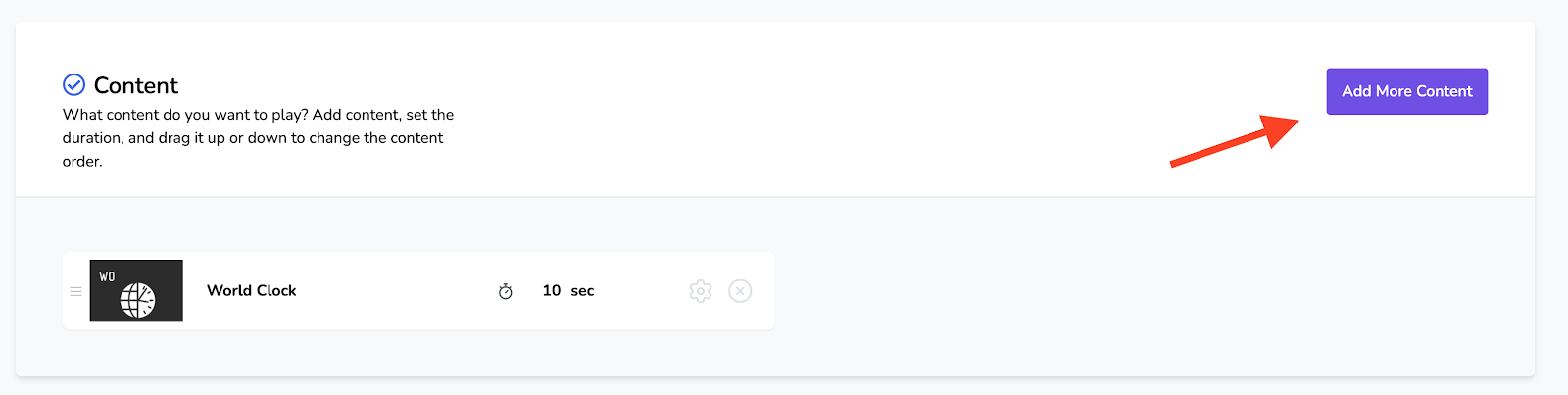The width and height of the screenshot is (1568, 395).
Task: Grab the World Clock drag handle
Action: [x=75, y=291]
